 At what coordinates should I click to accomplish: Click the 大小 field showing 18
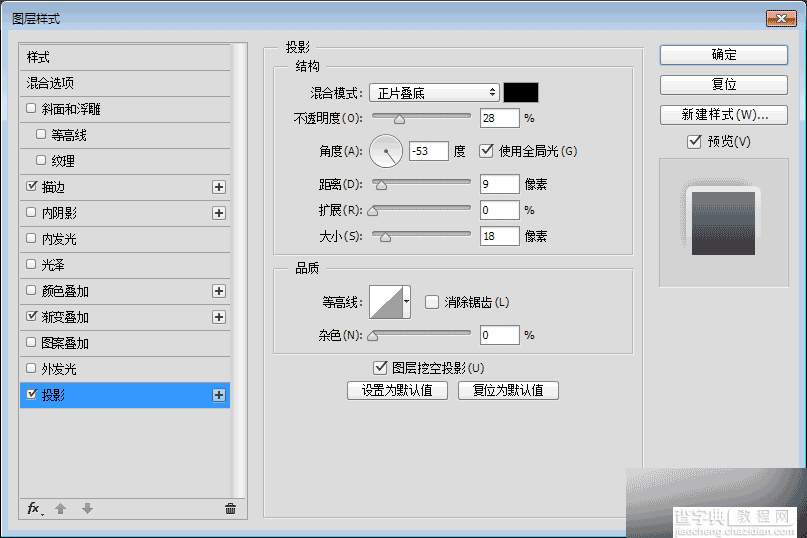pos(499,236)
